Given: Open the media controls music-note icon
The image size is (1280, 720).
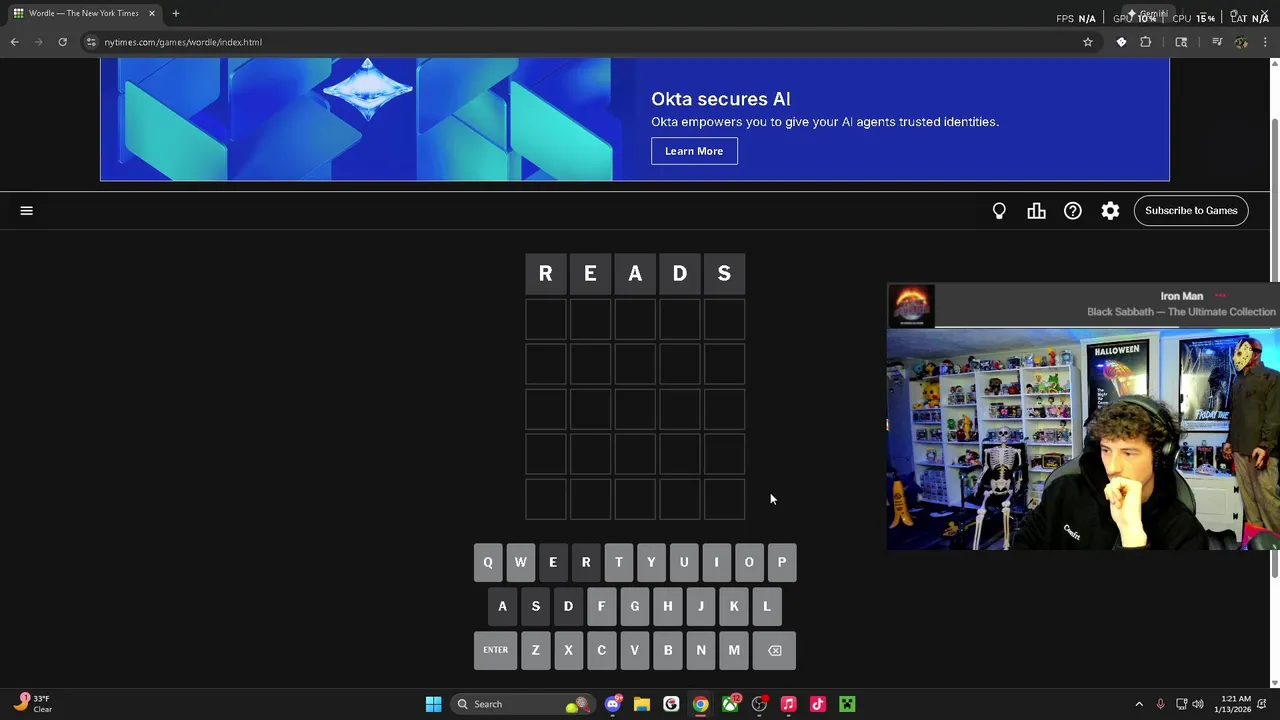Looking at the screenshot, I should point(1217,42).
